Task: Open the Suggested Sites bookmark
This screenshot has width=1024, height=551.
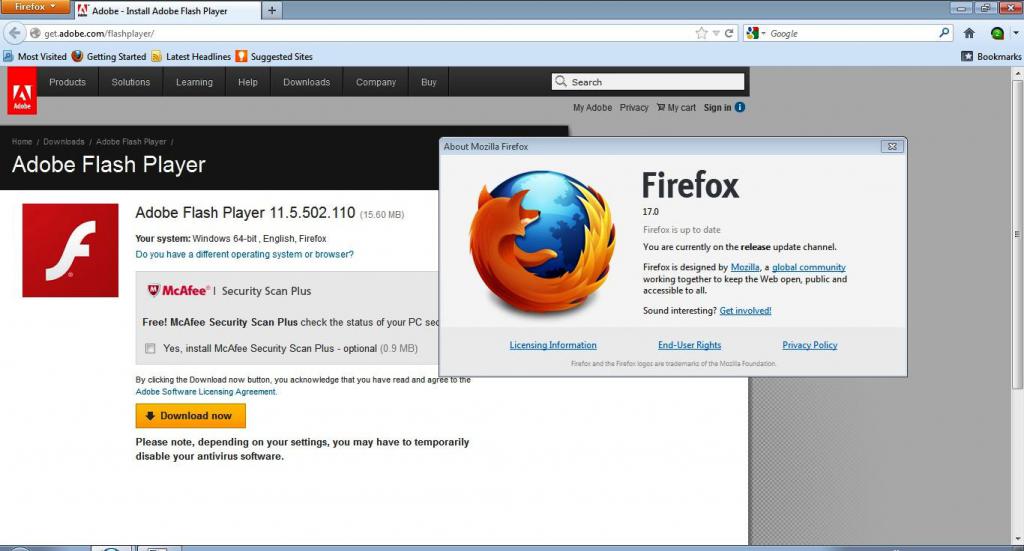Action: (274, 57)
